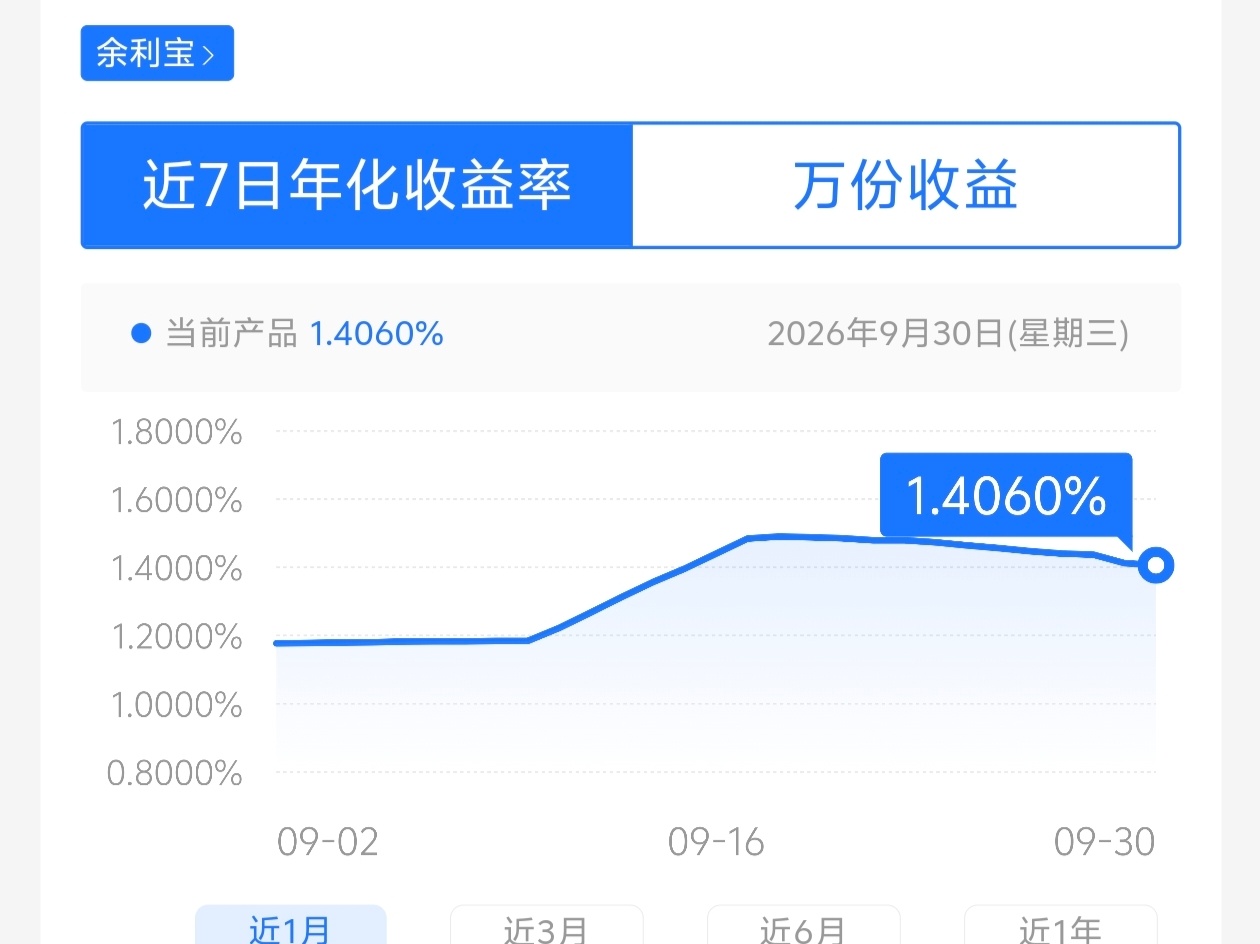Viewport: 1260px width, 944px height.
Task: Switch to 近7日年化收益率 tab
Action: pyautogui.click(x=357, y=185)
